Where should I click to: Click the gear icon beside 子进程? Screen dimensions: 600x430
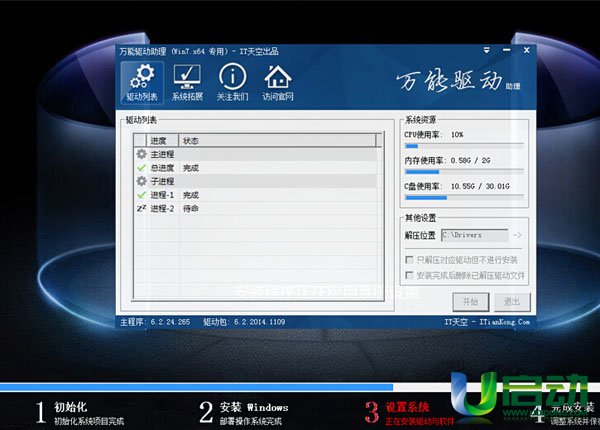(x=142, y=181)
